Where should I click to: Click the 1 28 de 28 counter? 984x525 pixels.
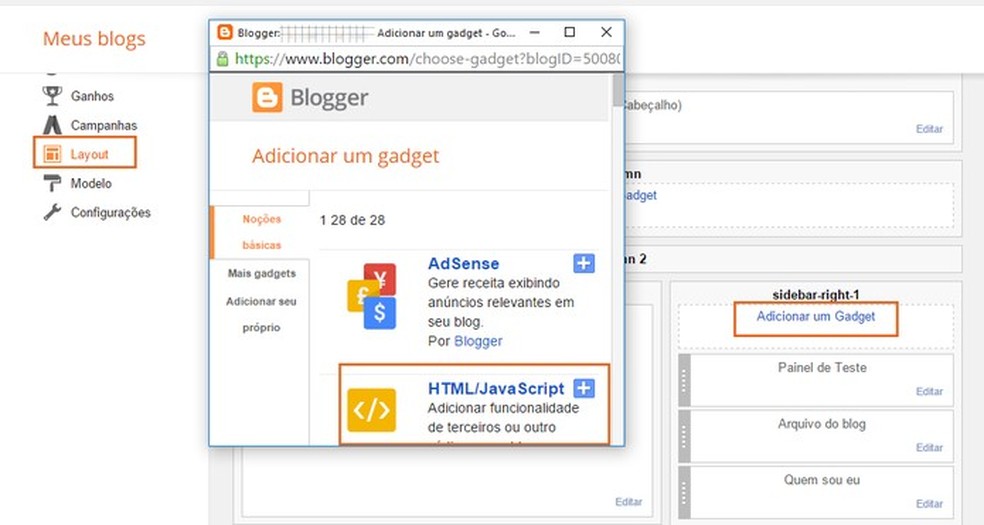point(352,220)
